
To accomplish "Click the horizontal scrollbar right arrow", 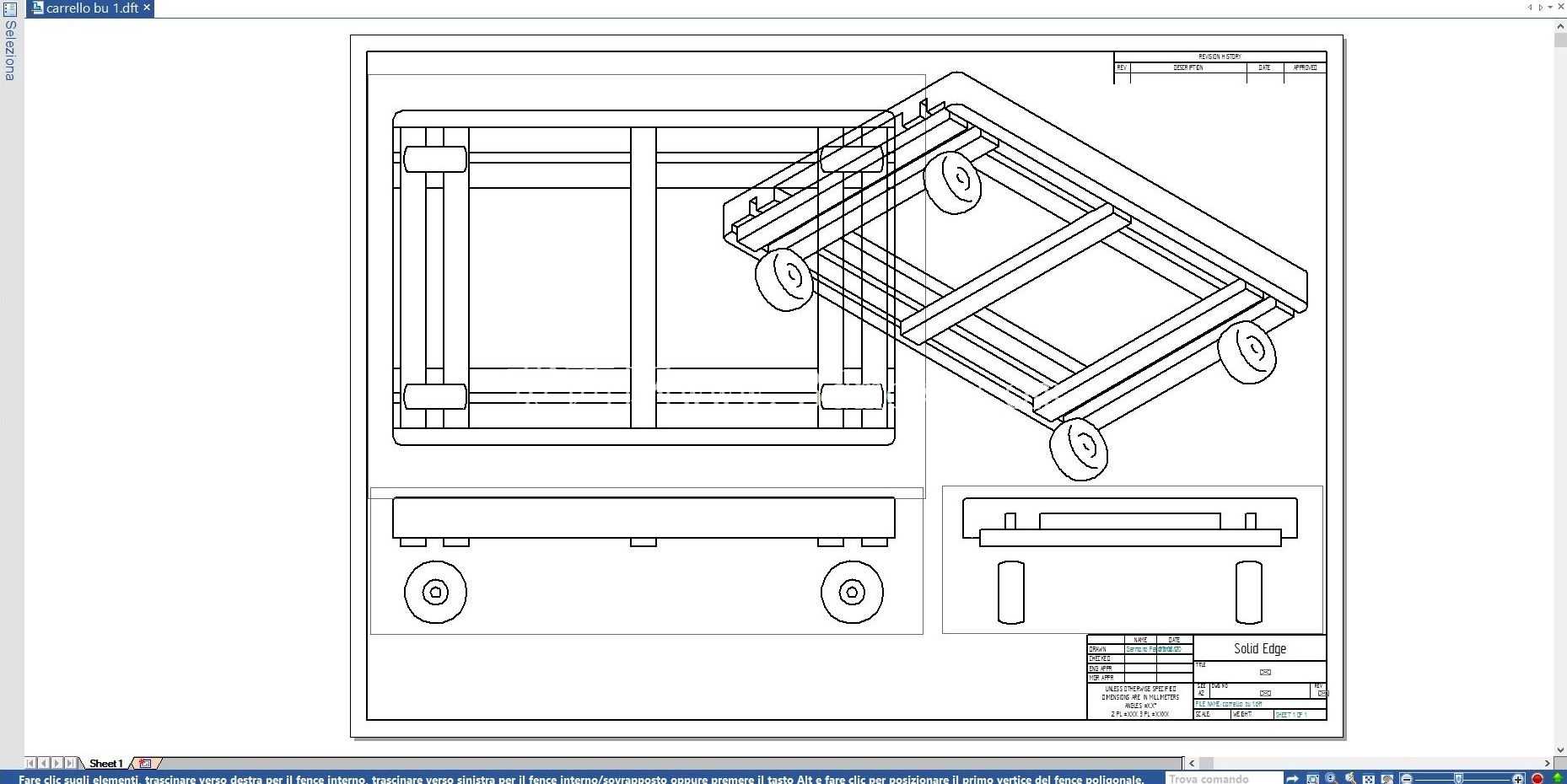I will [1546, 763].
